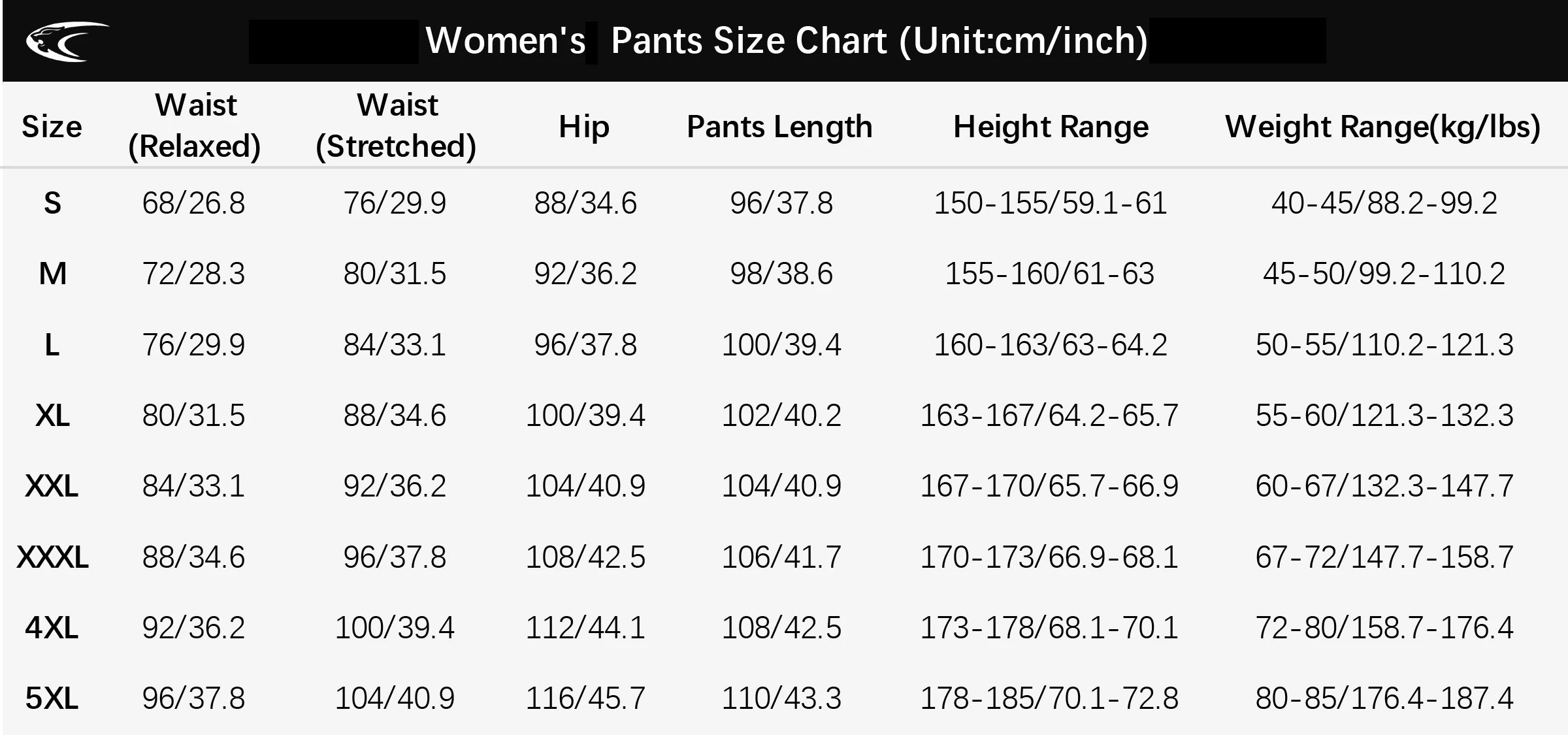Click the Women's Pants Size Chart title
This screenshot has height=735, width=1568.
(787, 41)
